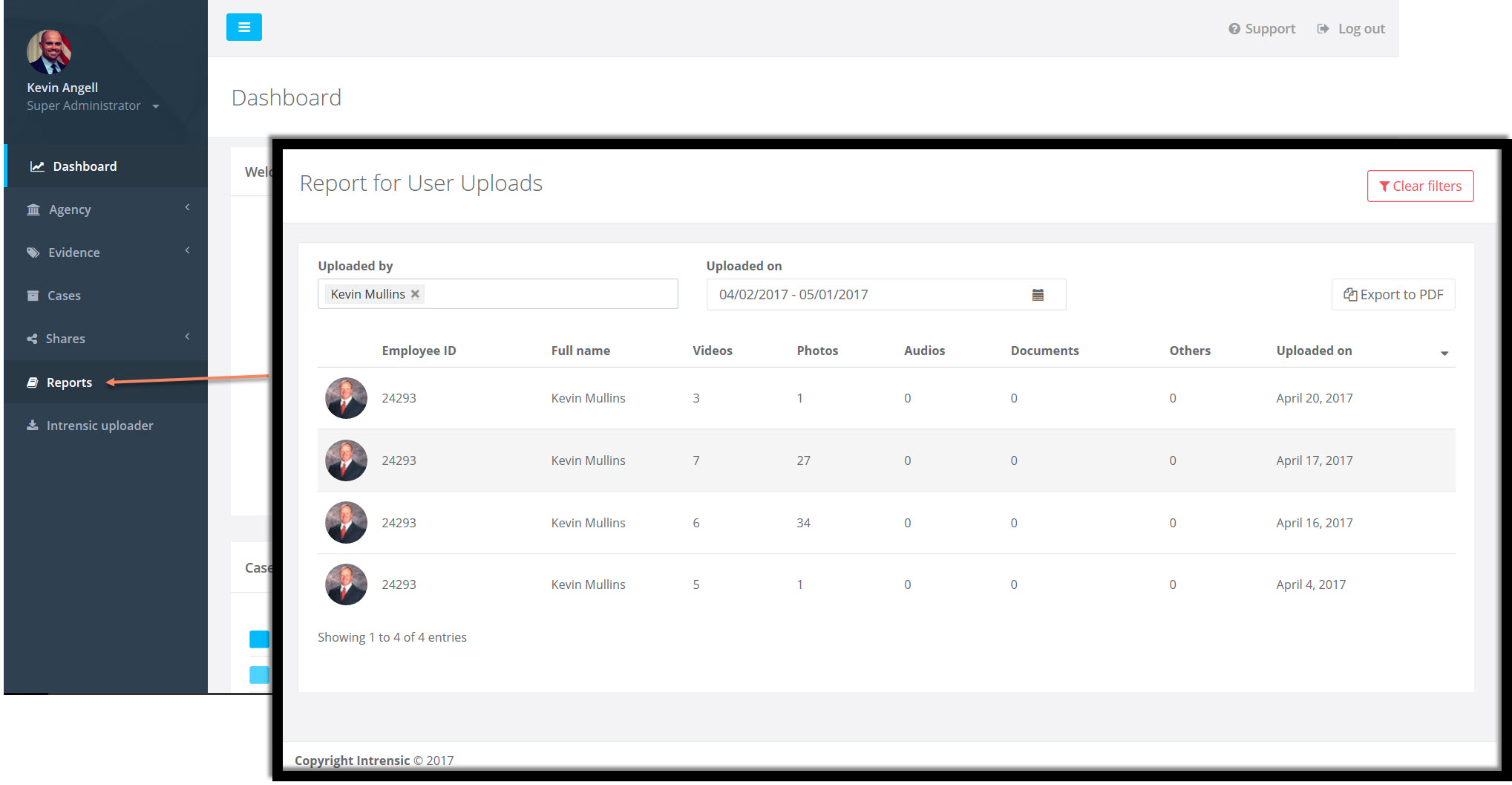This screenshot has width=1512, height=785.
Task: Click the Cases archive icon
Action: click(x=33, y=296)
